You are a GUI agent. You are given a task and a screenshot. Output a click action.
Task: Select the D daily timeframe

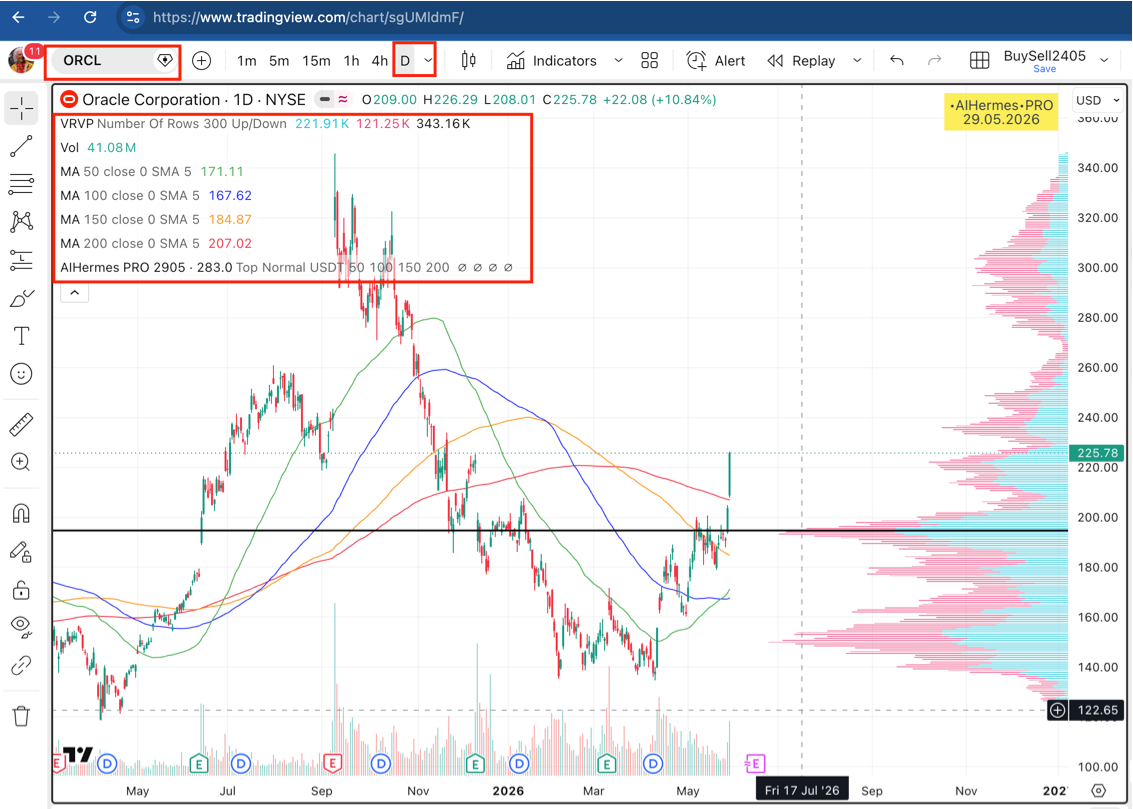pos(405,61)
